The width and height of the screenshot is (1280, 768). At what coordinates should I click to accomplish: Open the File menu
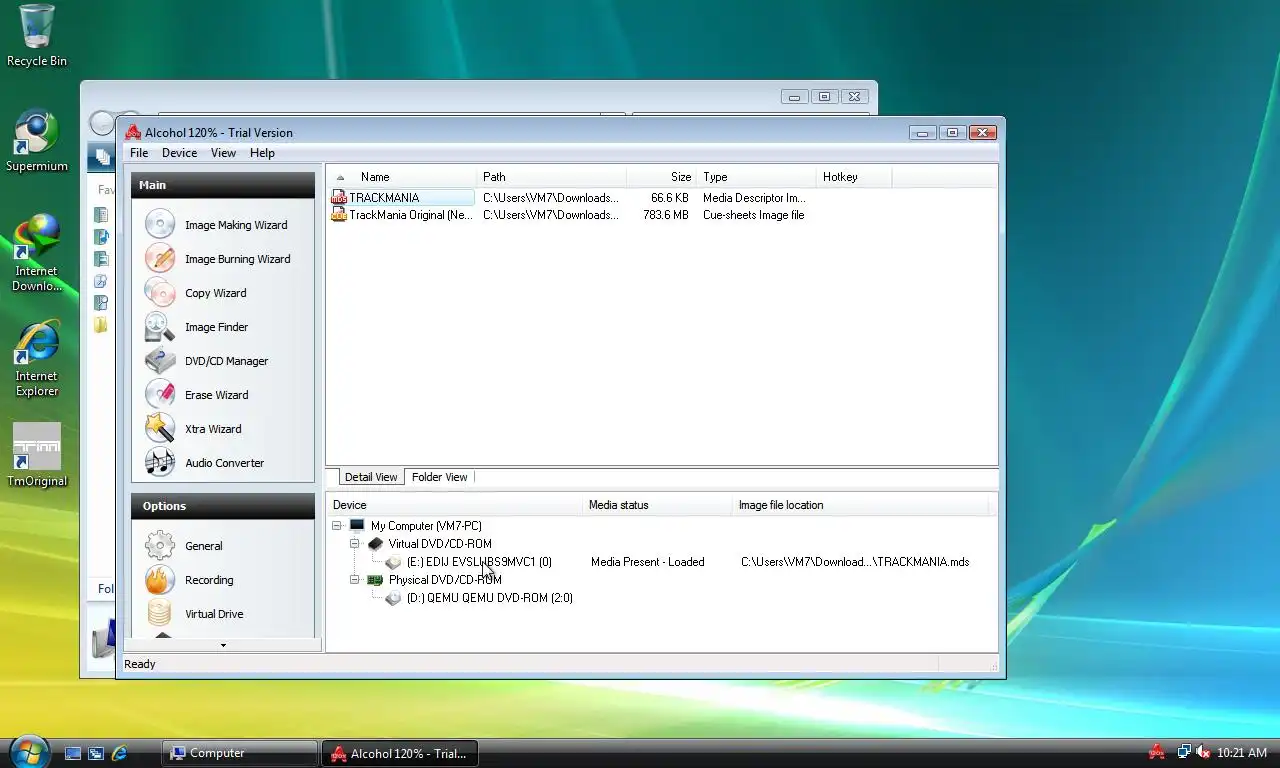[139, 153]
